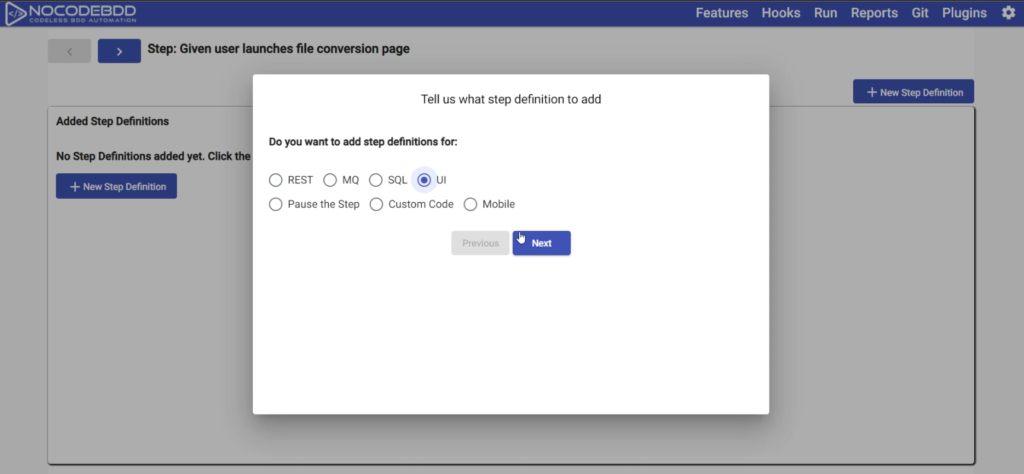This screenshot has width=1024, height=474.
Task: Open the Hooks menu item
Action: point(781,13)
